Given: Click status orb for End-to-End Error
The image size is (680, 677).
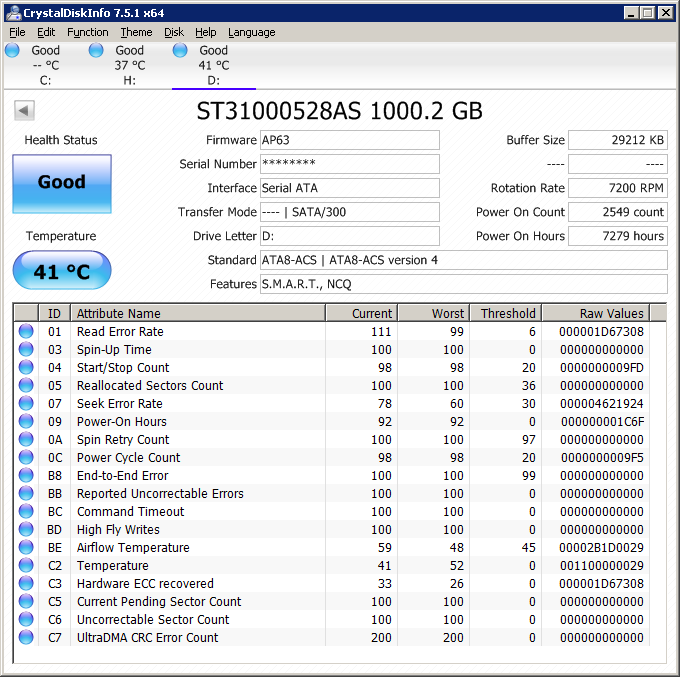Looking at the screenshot, I should point(26,475).
